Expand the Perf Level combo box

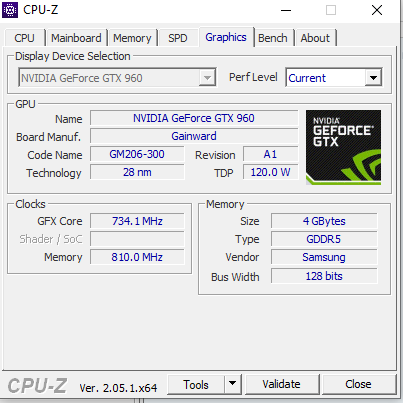pyautogui.click(x=373, y=78)
